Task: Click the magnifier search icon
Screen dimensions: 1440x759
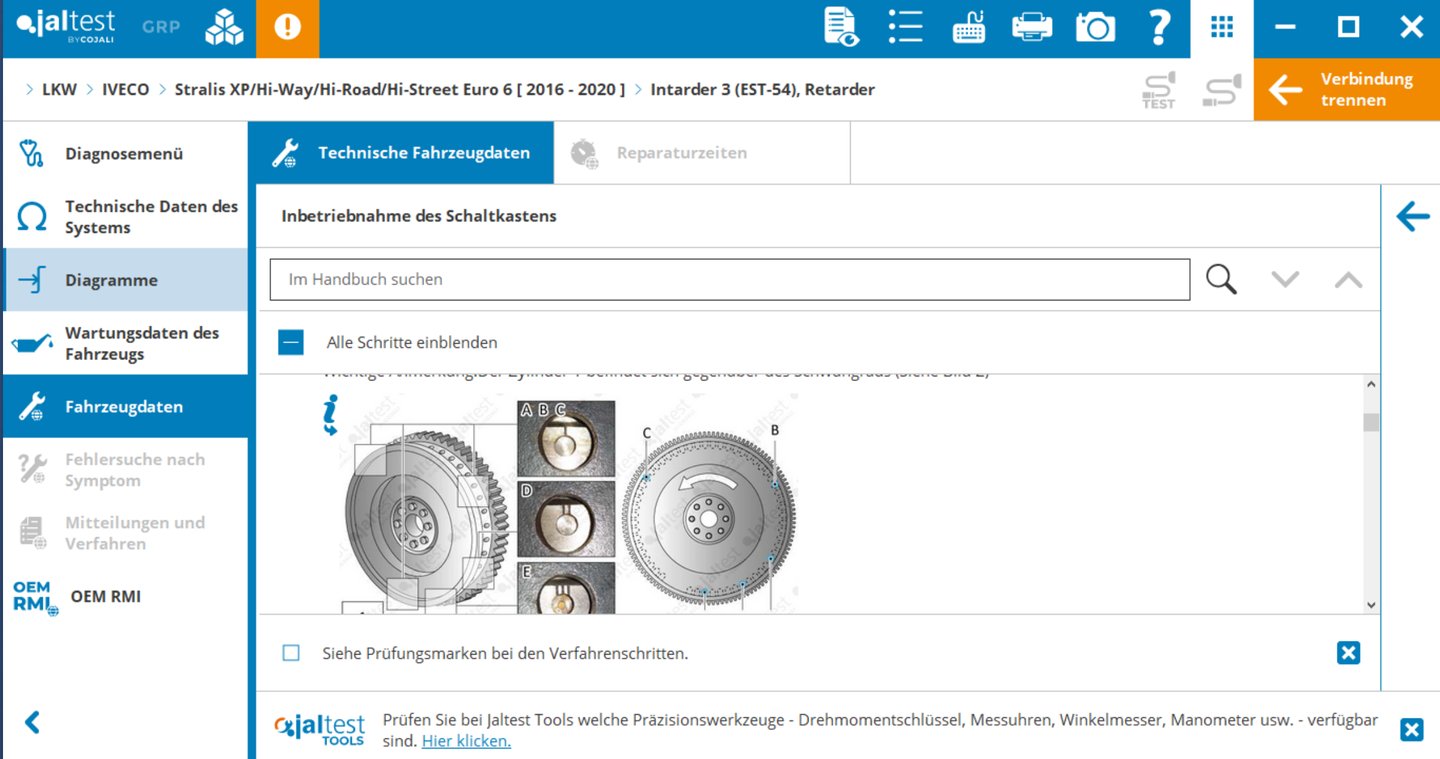Action: 1221,279
